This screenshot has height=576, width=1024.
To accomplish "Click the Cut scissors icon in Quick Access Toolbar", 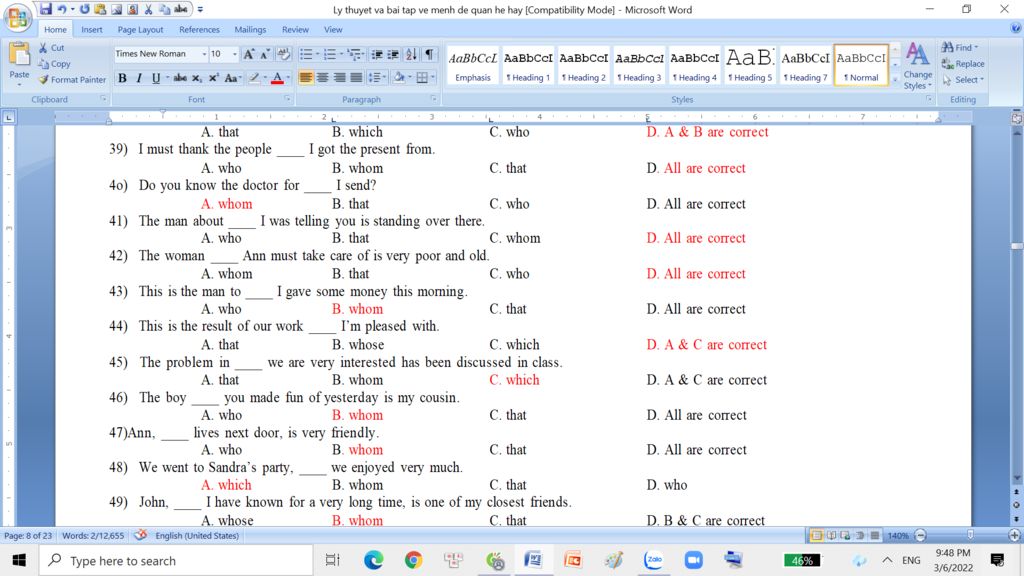I will click(149, 9).
